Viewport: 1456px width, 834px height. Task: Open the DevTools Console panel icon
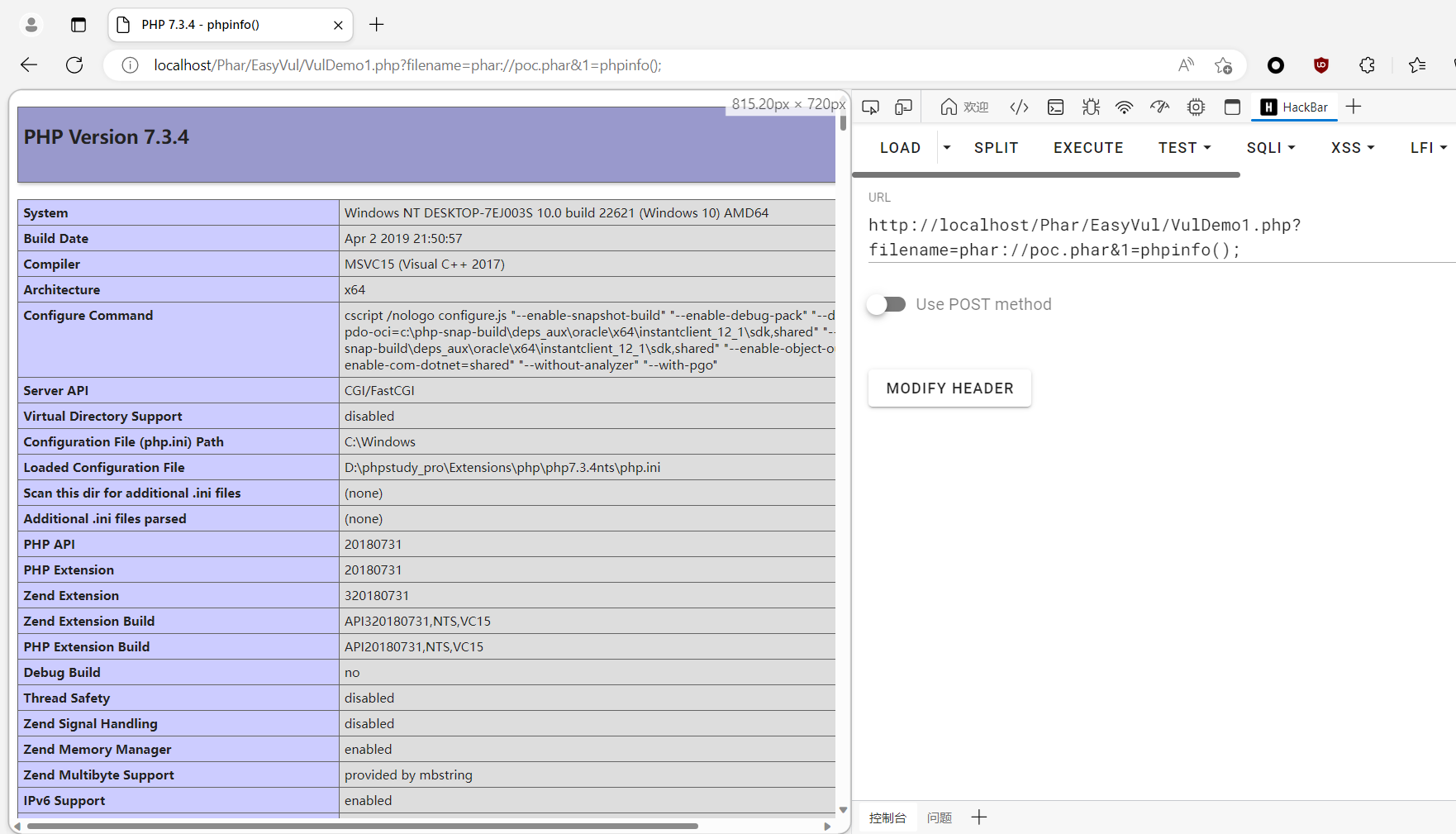[1055, 107]
